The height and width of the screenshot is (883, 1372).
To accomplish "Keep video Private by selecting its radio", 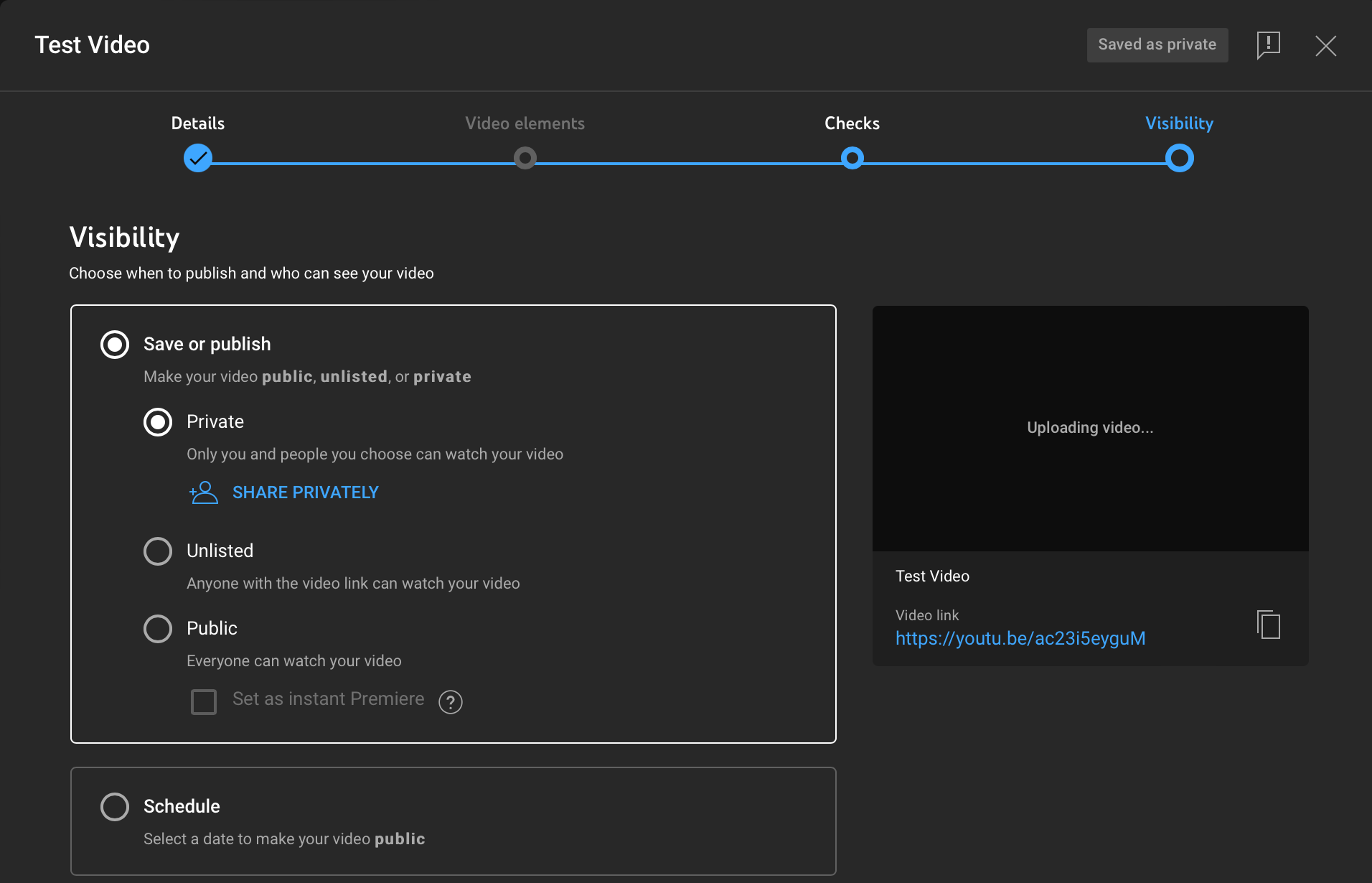I will [x=157, y=421].
